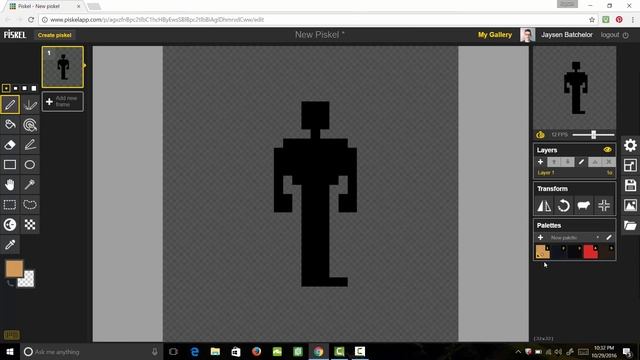Open the secondary transparent color picker

pyautogui.click(x=27, y=280)
